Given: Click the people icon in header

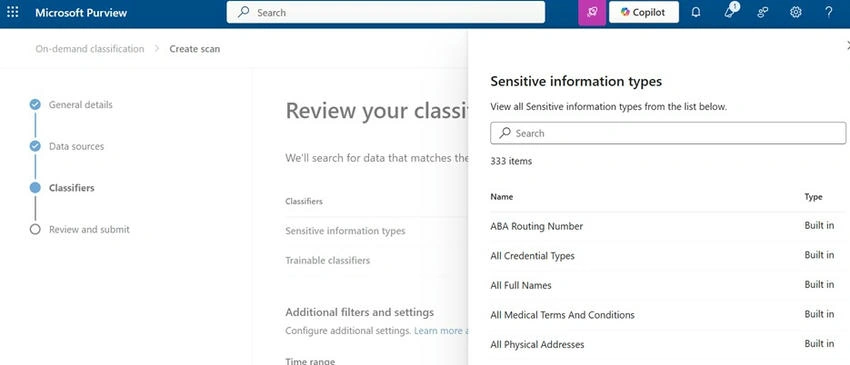Looking at the screenshot, I should tap(763, 12).
